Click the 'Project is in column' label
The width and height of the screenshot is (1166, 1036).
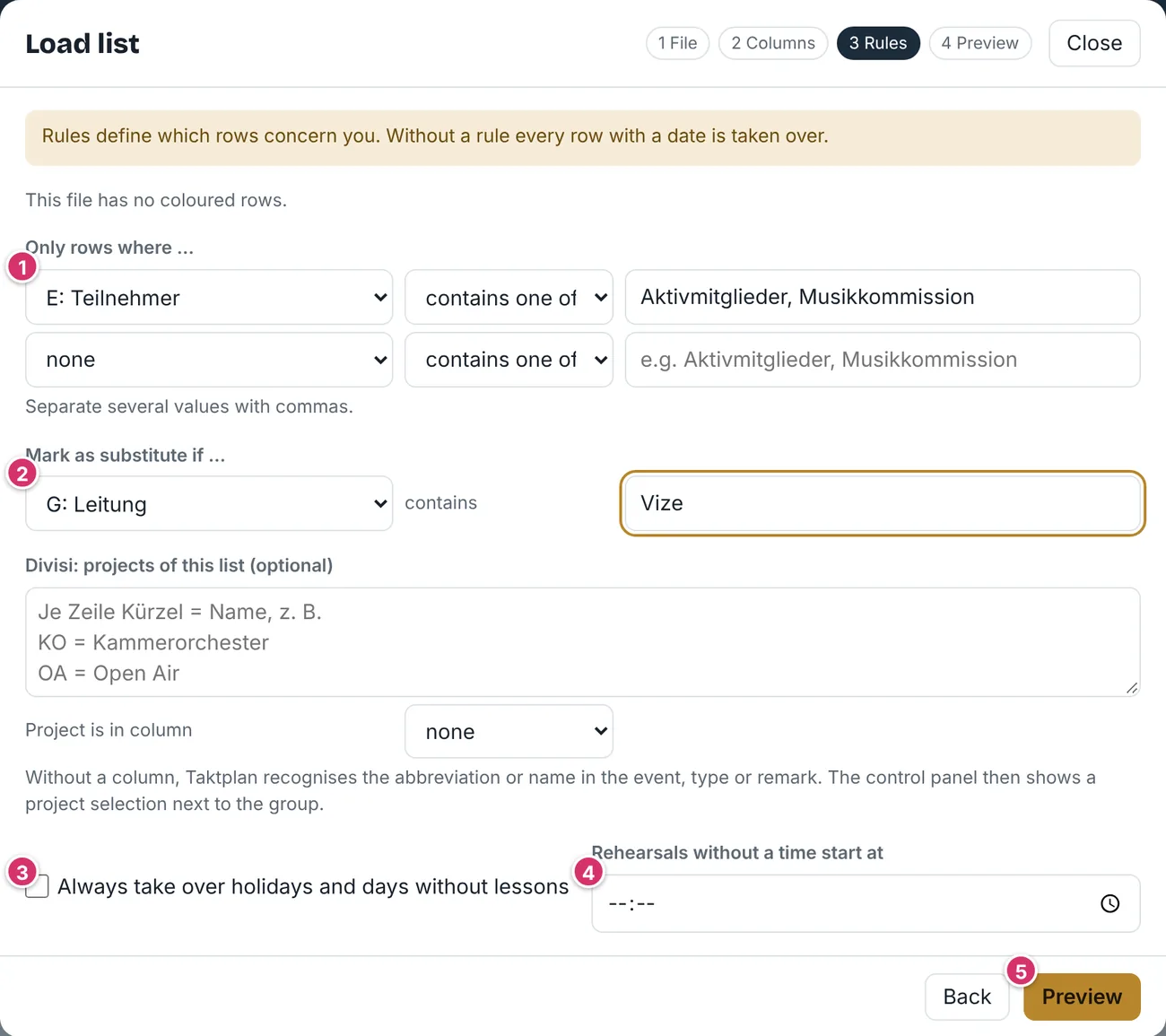tap(109, 730)
